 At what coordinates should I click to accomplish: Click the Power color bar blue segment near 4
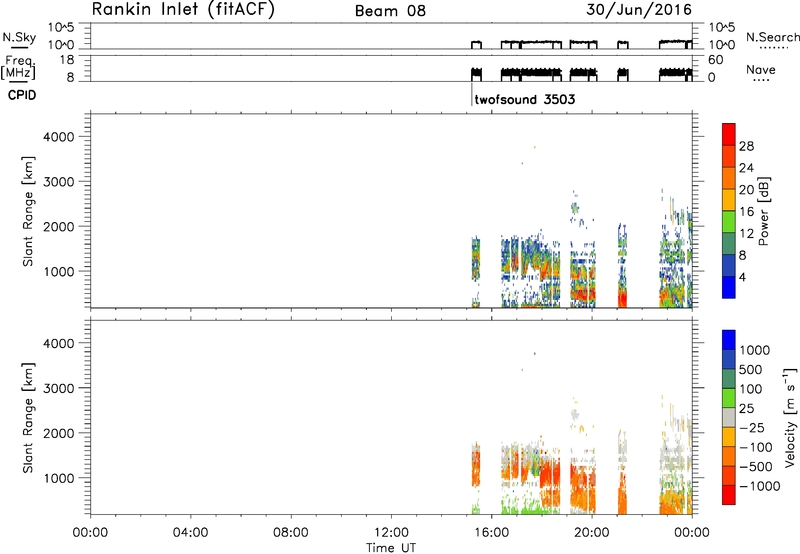(729, 287)
